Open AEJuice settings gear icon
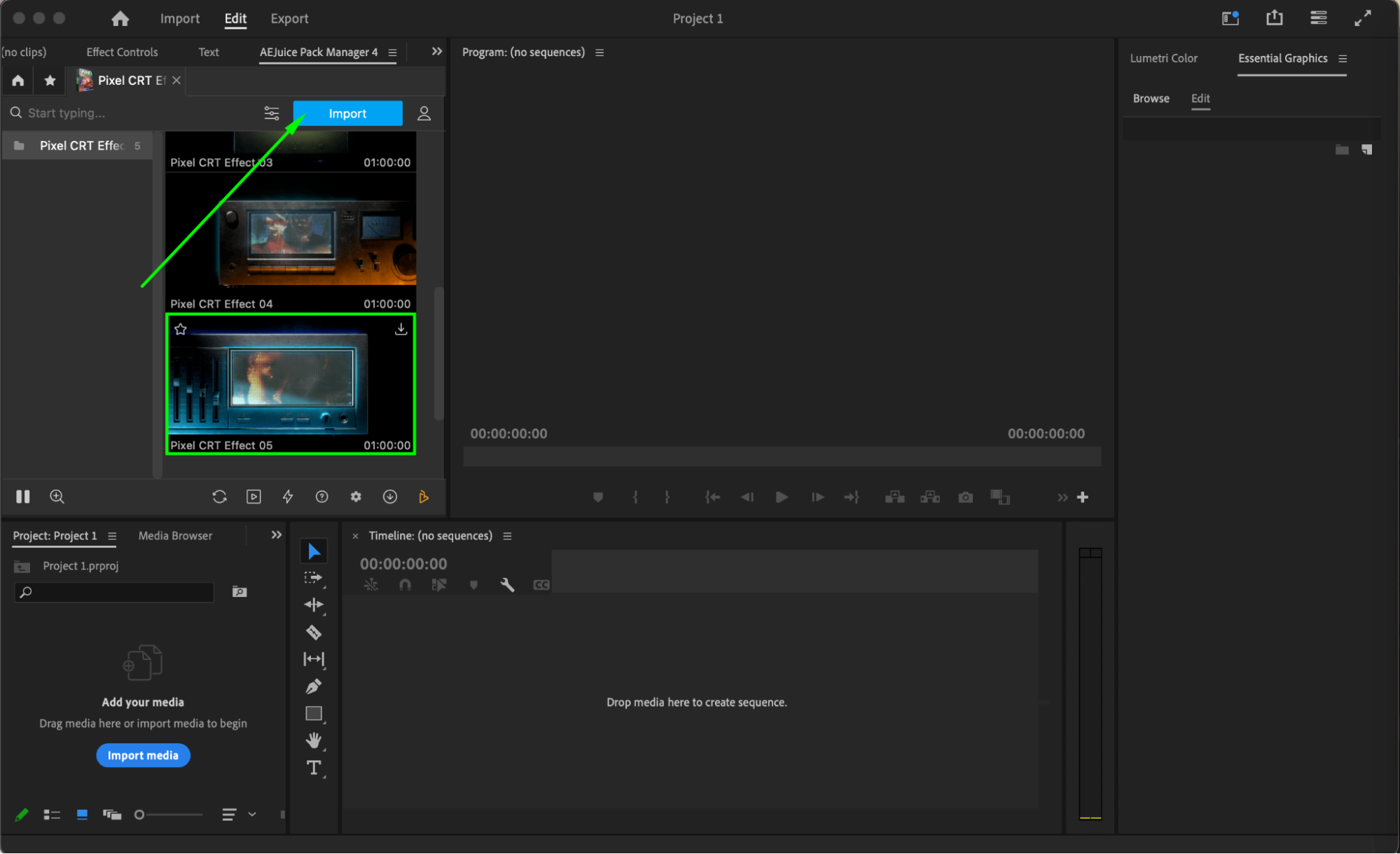This screenshot has width=1400, height=854. [356, 497]
